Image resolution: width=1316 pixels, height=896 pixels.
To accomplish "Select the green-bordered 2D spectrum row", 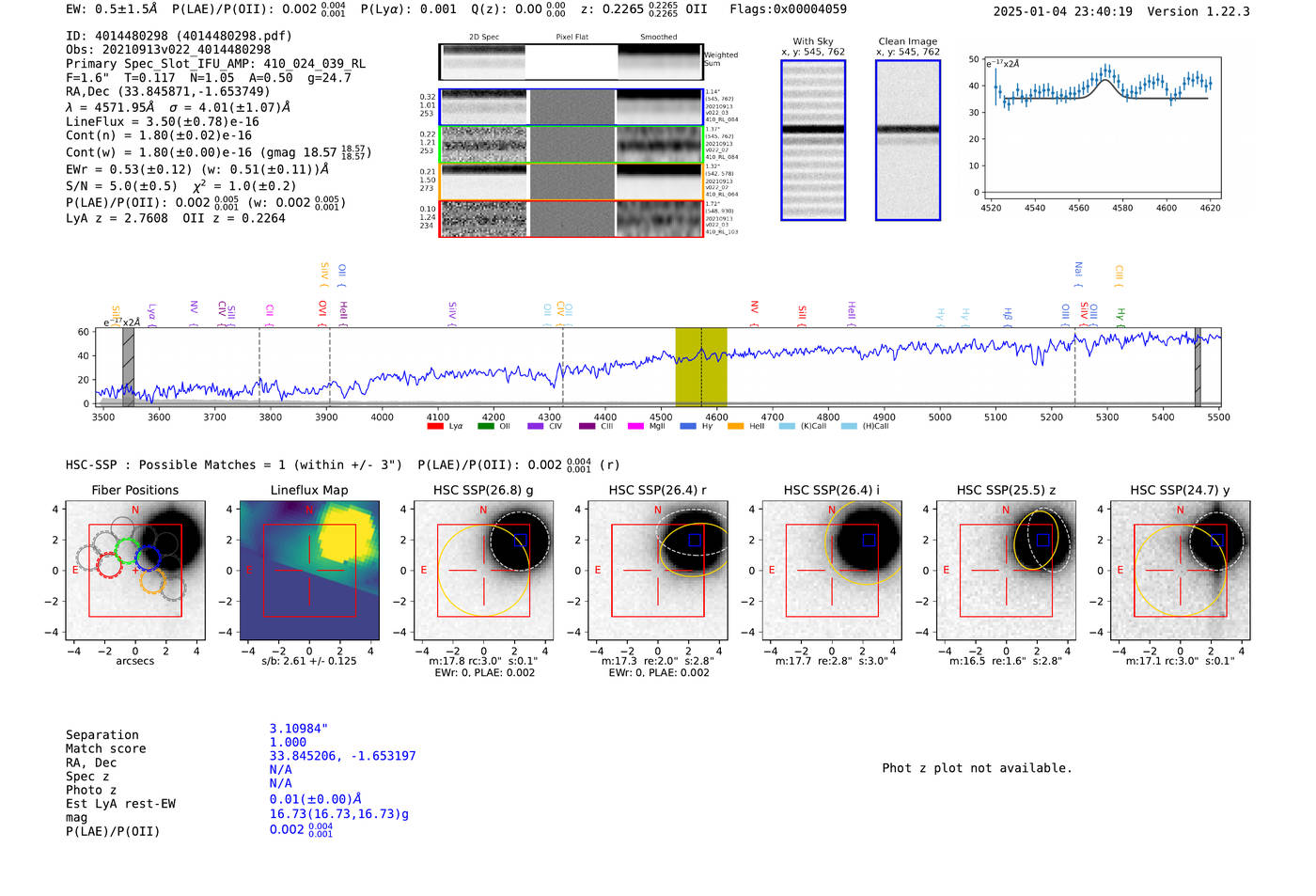I will (571, 144).
